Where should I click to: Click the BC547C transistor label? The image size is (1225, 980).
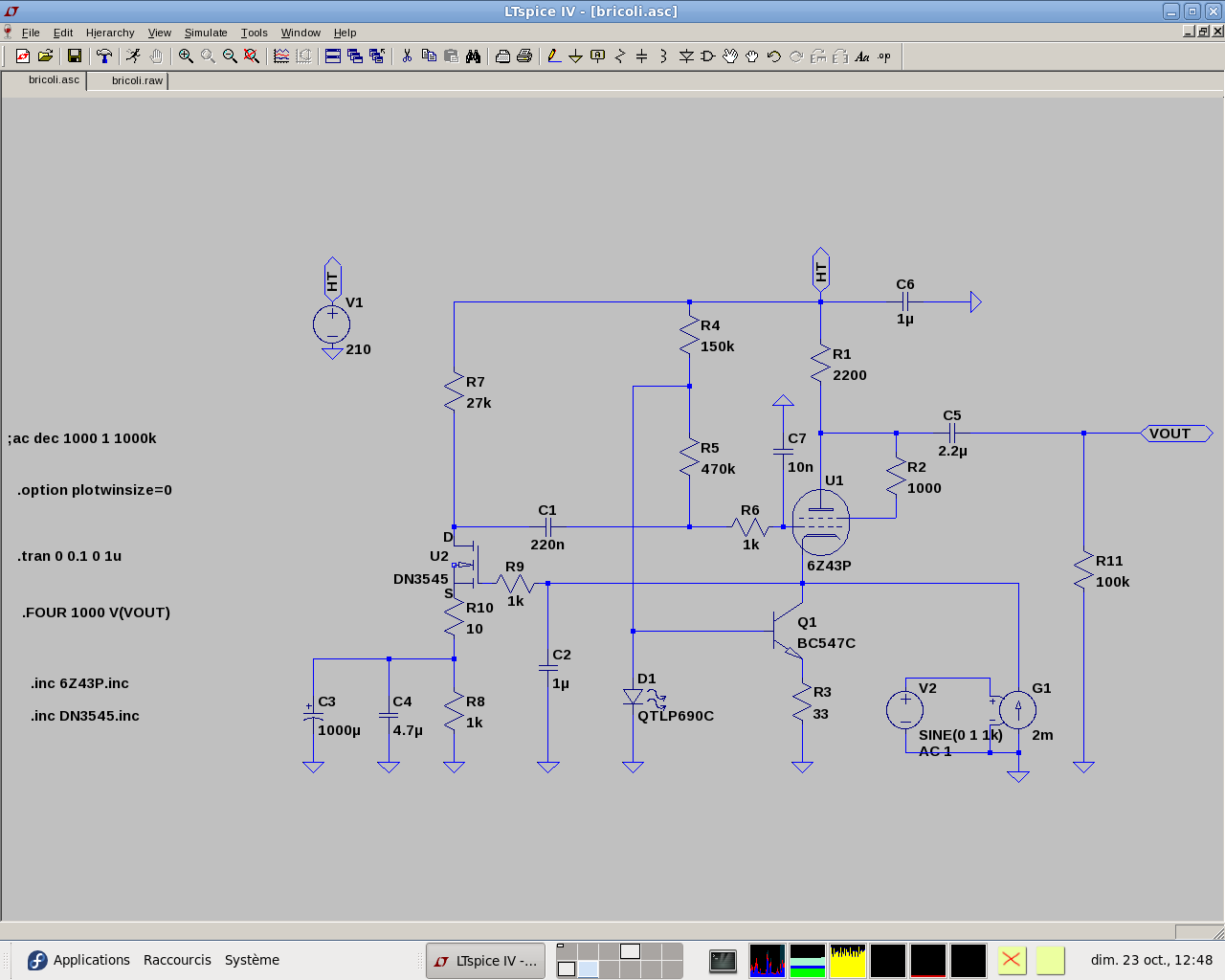827,643
